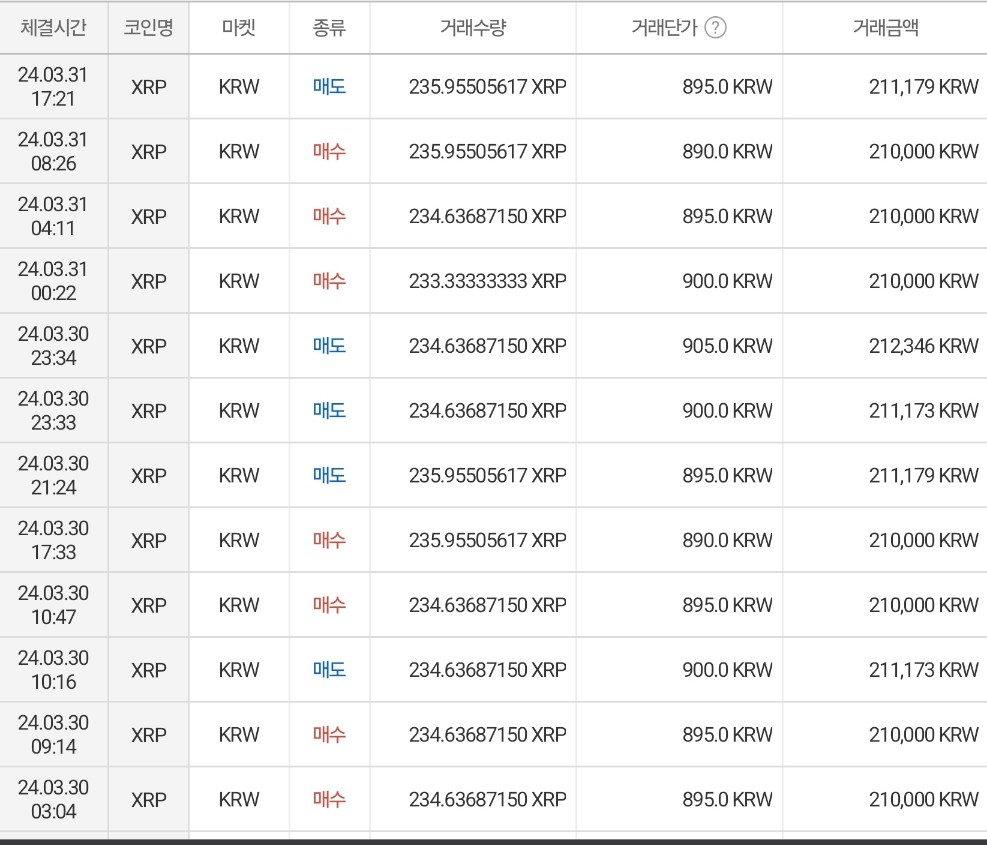987x845 pixels.
Task: Click 234.63687150 XRP in the 24.03.31 04:11 row
Action: coord(488,217)
